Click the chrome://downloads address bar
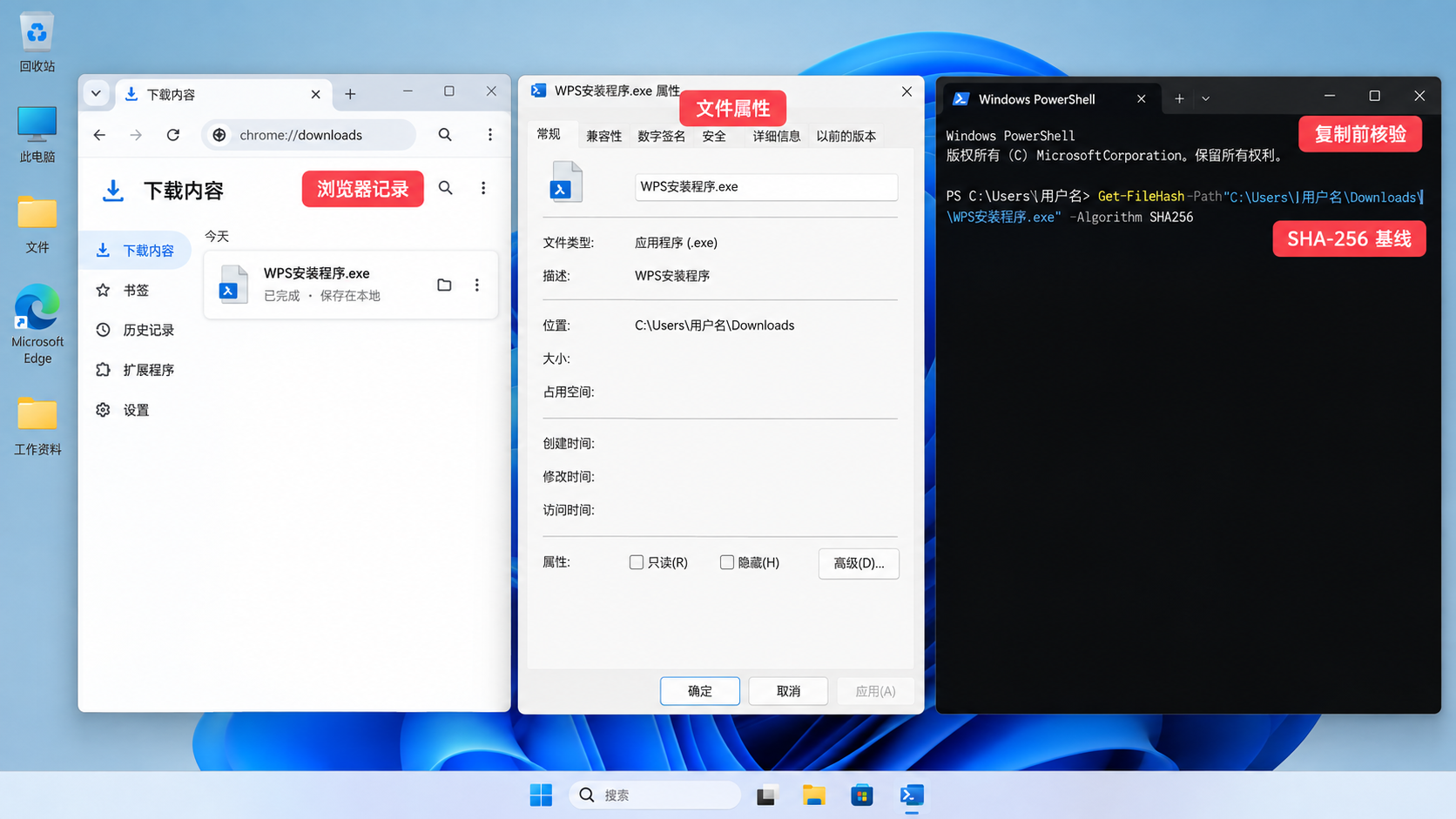Screen dimensions: 1456x819 click(309, 135)
